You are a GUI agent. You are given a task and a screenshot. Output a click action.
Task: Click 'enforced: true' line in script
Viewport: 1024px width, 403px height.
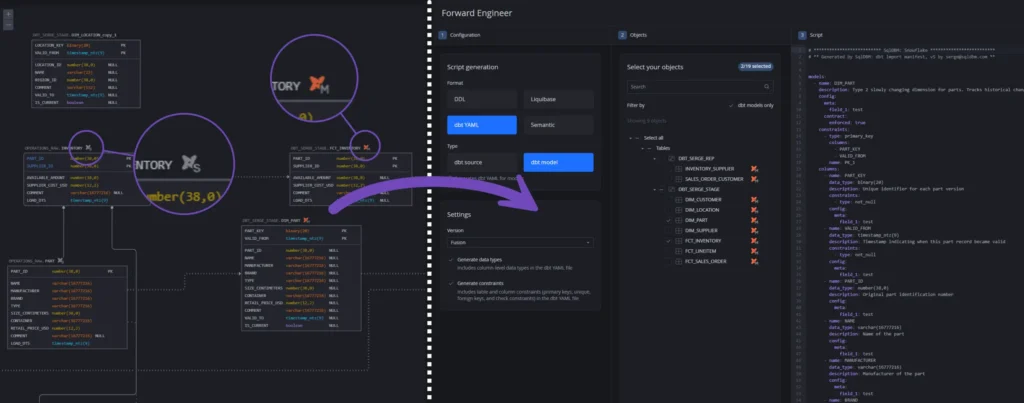846,121
